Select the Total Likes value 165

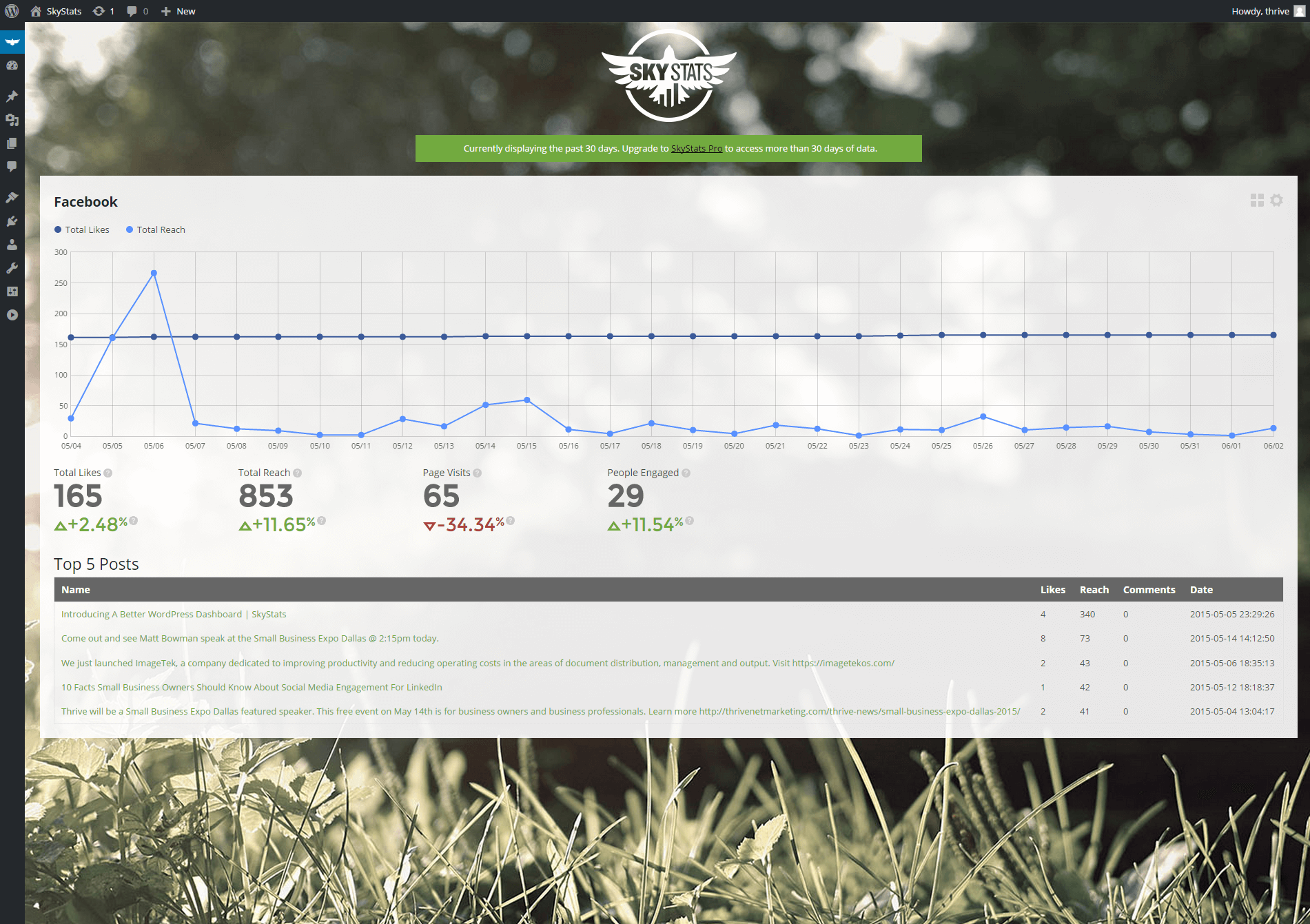tap(78, 497)
